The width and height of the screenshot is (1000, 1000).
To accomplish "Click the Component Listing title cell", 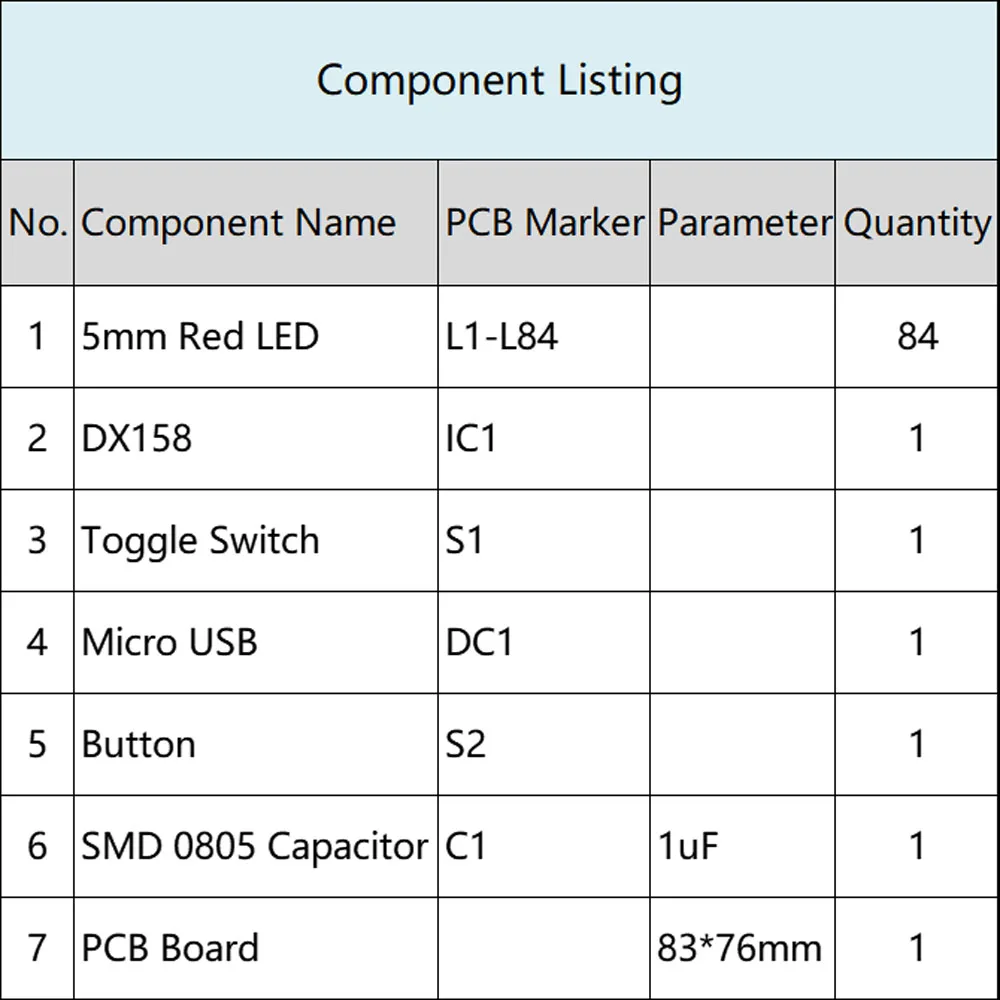I will pos(499,80).
